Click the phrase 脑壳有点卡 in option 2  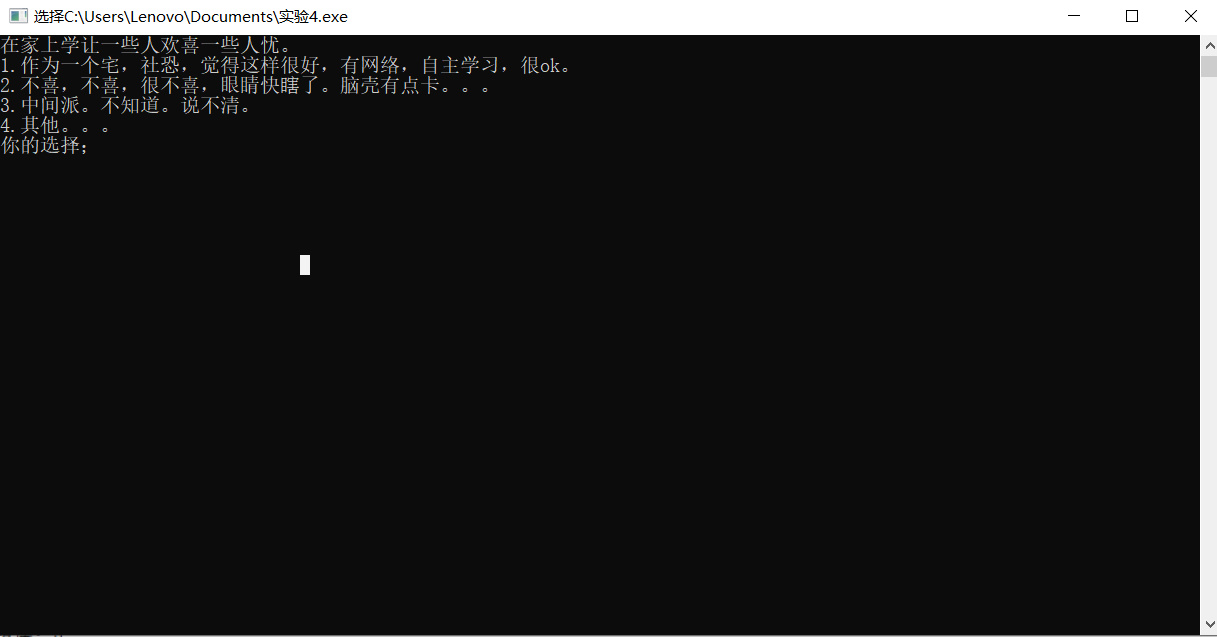390,86
